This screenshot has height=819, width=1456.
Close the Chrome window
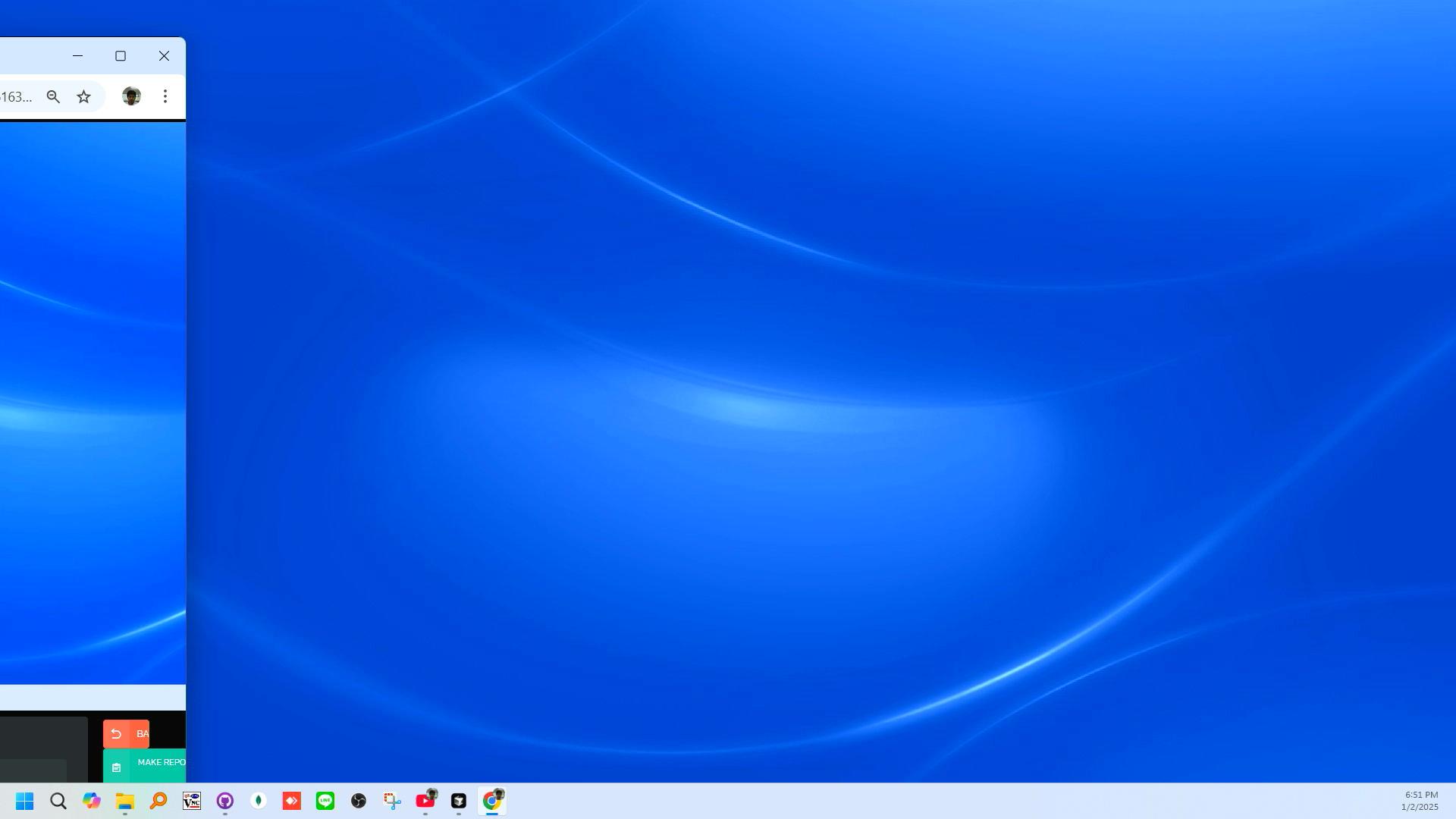coord(164,56)
